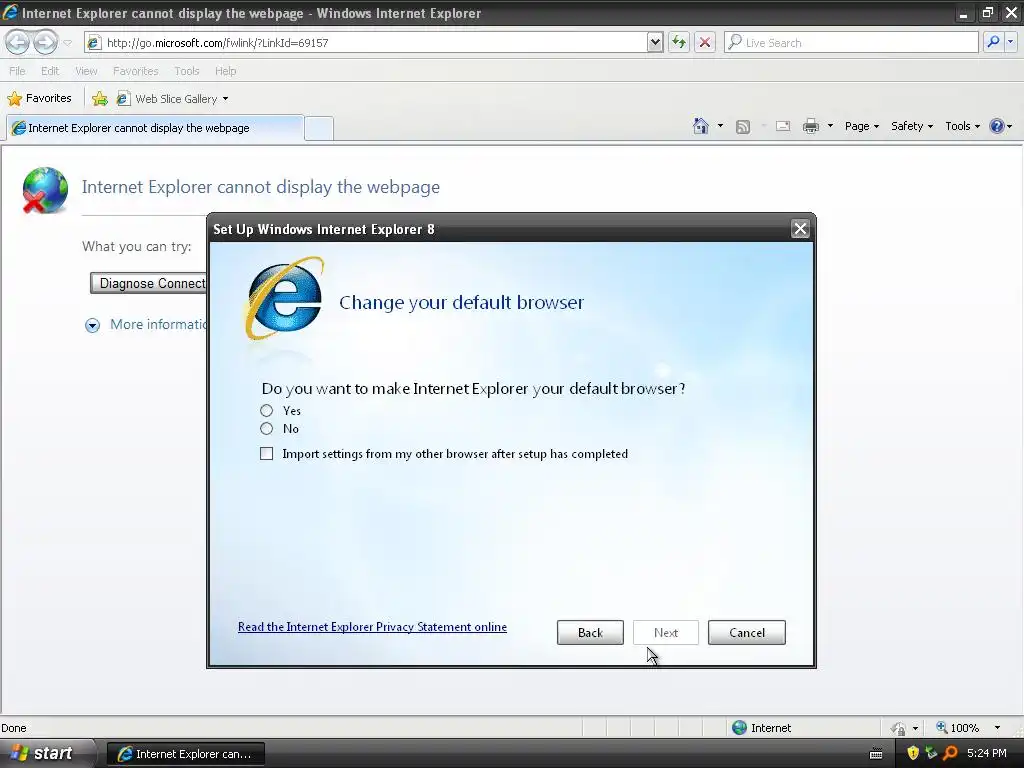Screen dimensions: 1024x768
Task: Open the Edit menu
Action: pos(50,71)
